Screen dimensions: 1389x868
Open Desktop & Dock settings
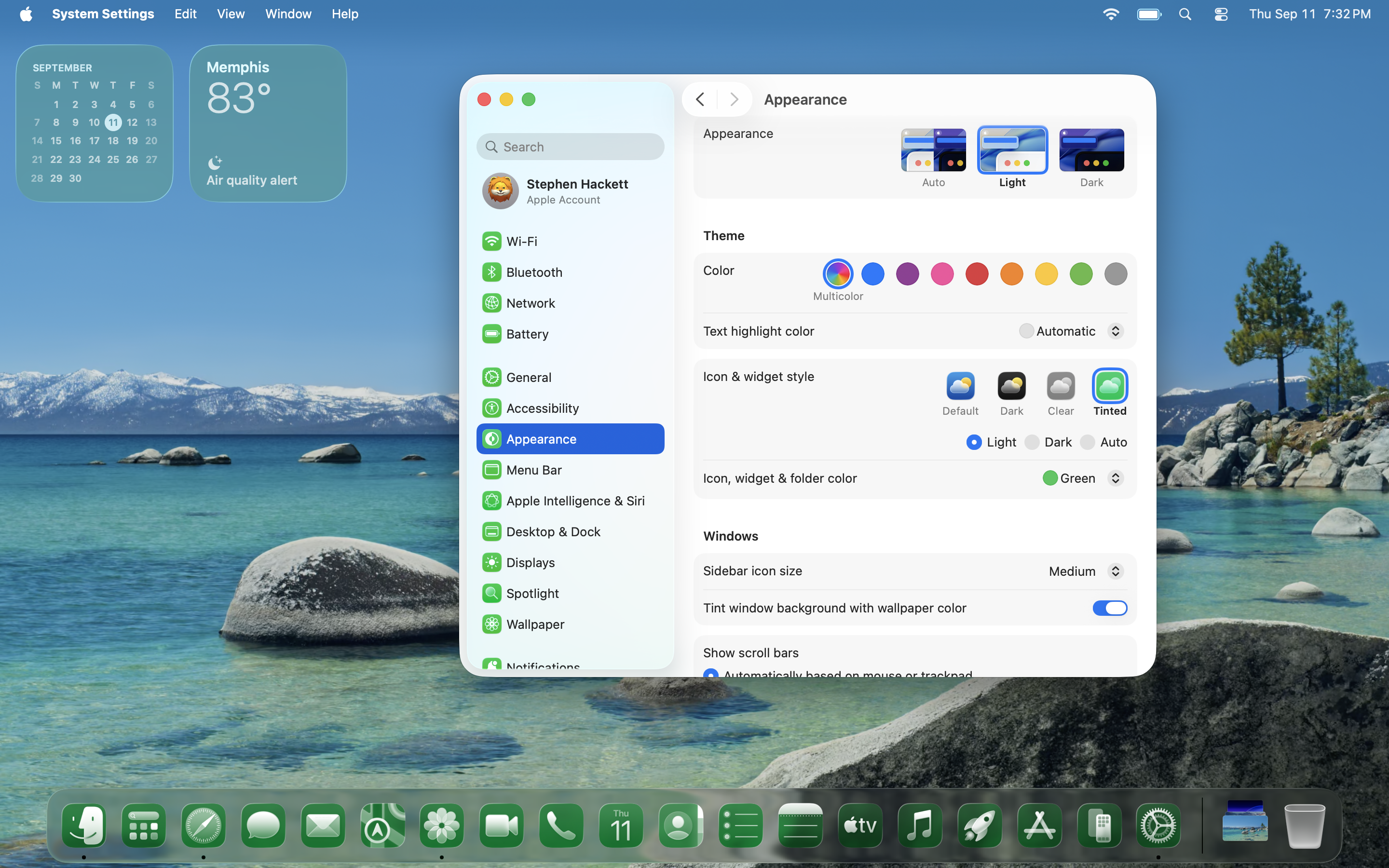[553, 531]
